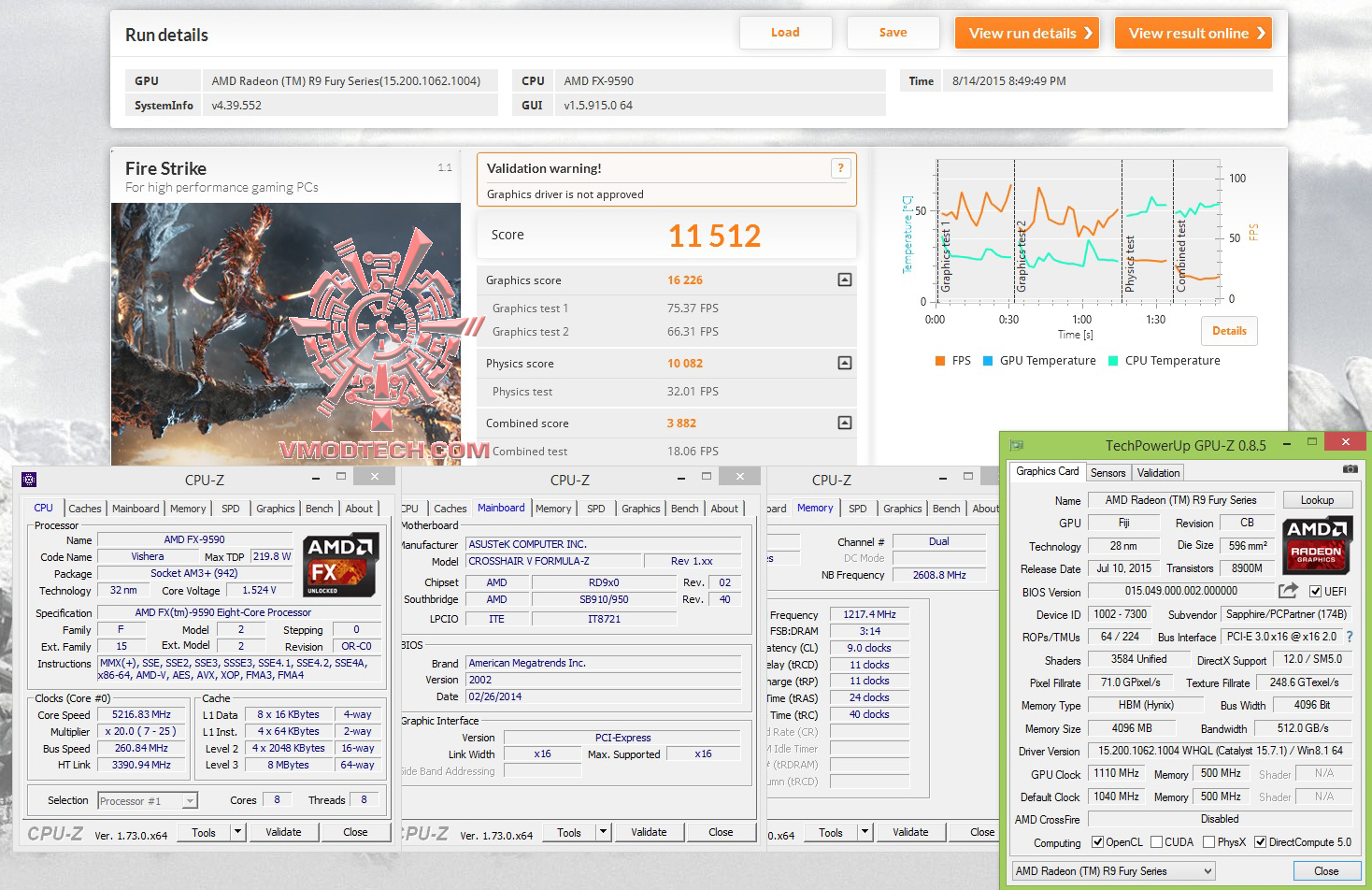The width and height of the screenshot is (1372, 890).
Task: Click the share icon beside GPU-Z BIOS Version
Action: tap(1288, 591)
